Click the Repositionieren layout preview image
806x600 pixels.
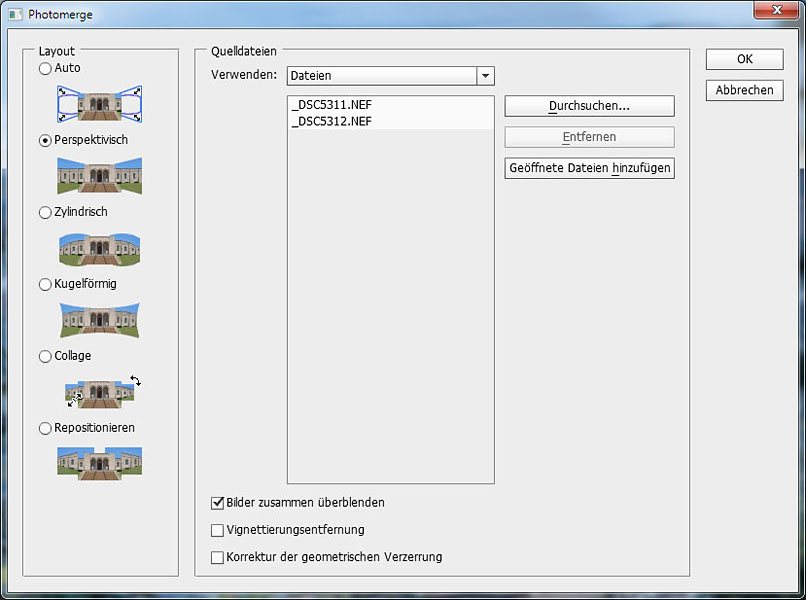click(99, 463)
